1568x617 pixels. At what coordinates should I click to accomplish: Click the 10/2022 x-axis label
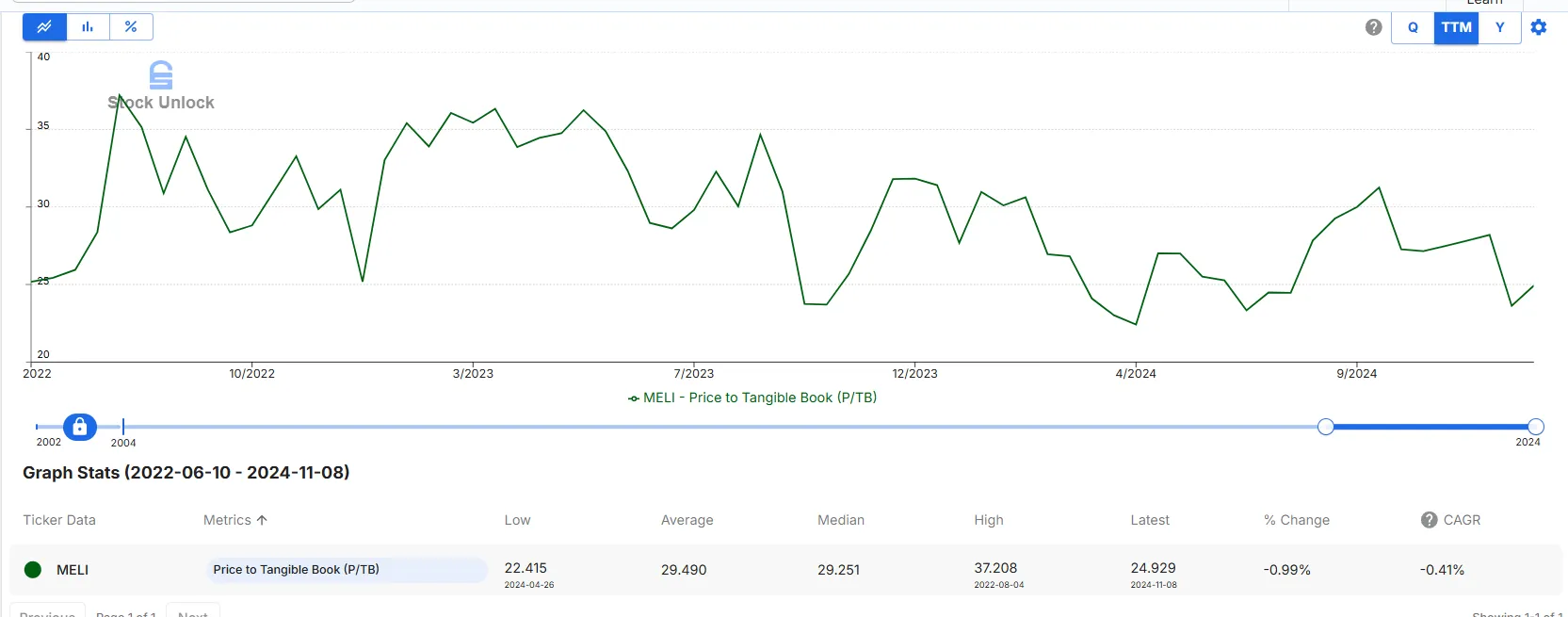click(252, 374)
